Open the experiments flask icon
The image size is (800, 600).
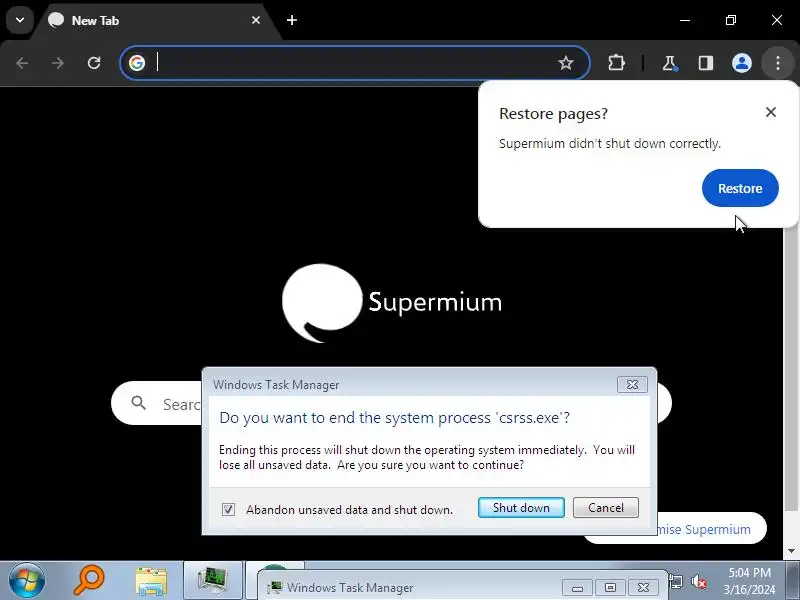click(x=669, y=63)
